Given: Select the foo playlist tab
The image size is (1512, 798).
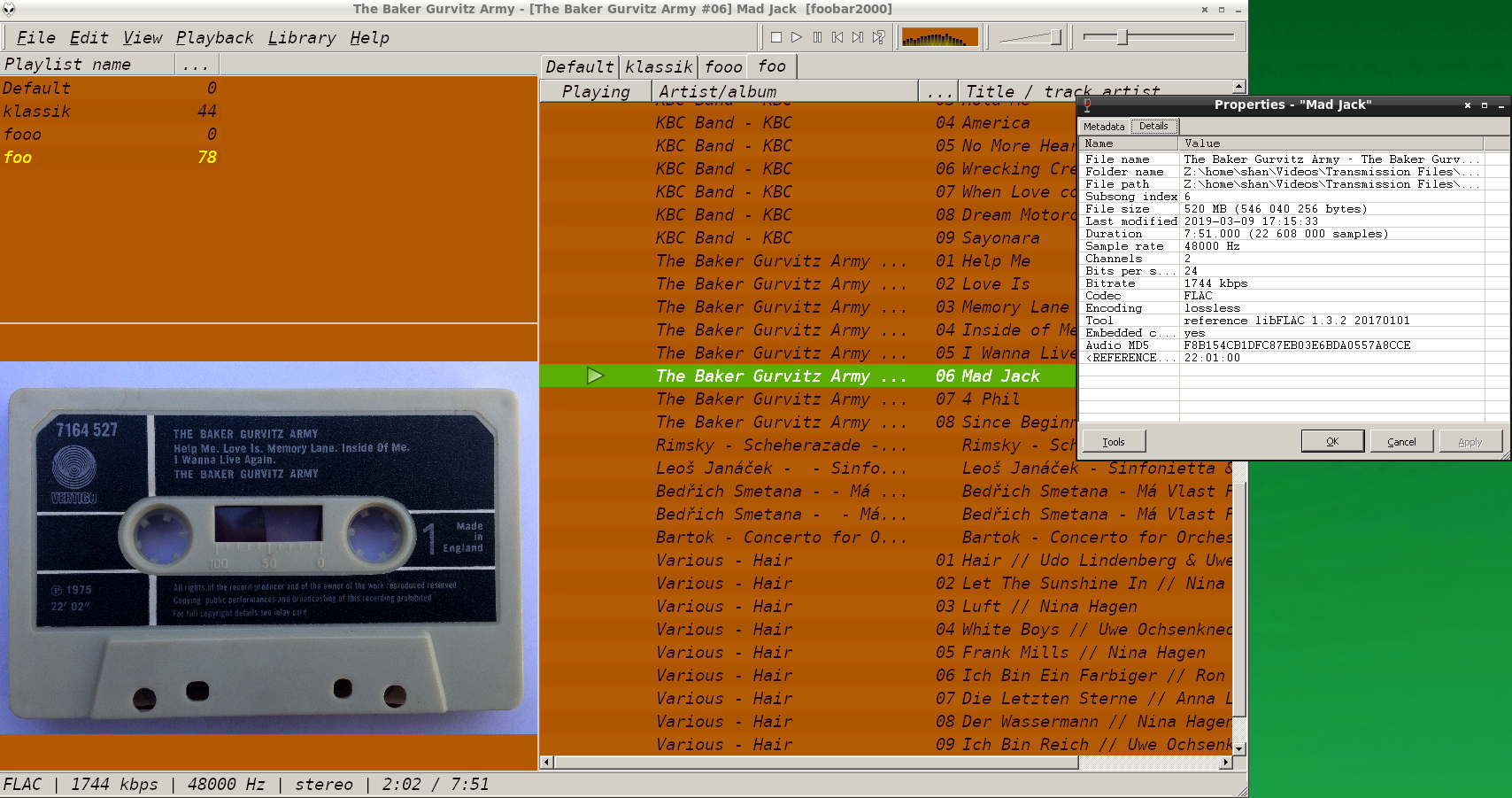Looking at the screenshot, I should coord(772,66).
